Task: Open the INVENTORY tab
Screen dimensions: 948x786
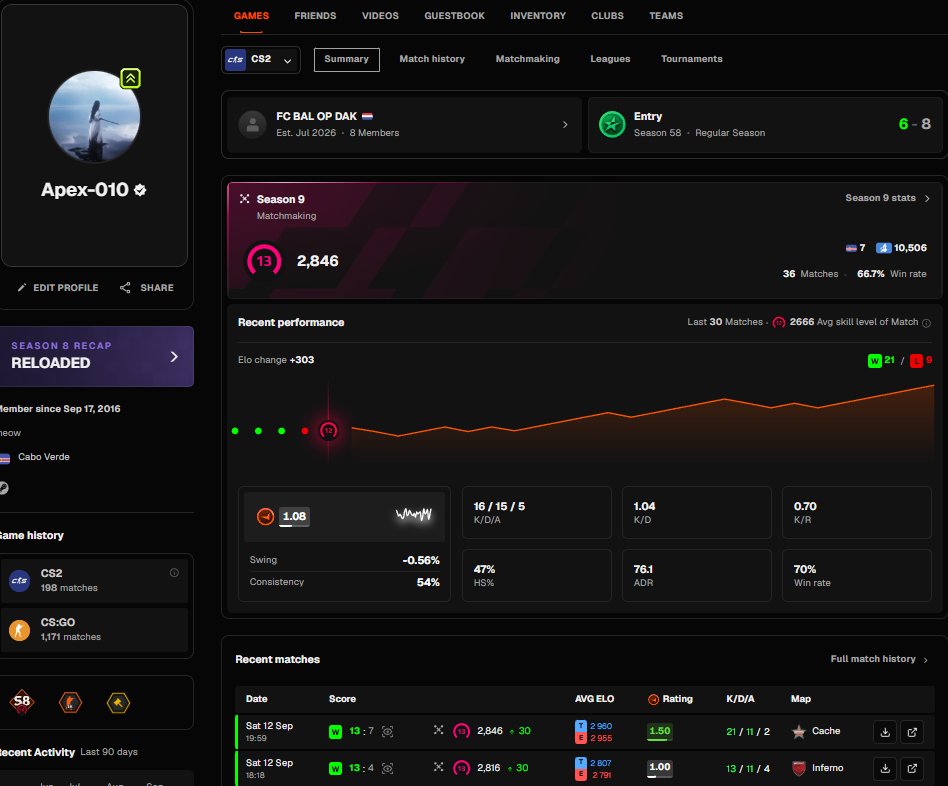Action: click(x=537, y=16)
